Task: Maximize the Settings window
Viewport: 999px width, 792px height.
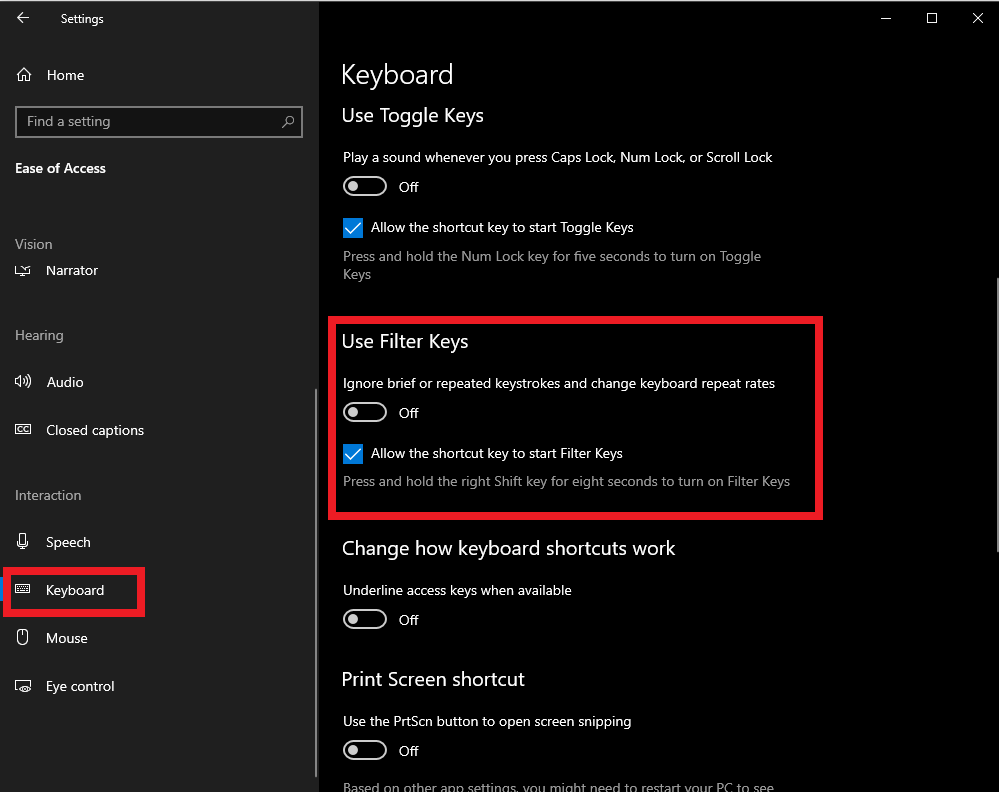Action: pos(931,18)
